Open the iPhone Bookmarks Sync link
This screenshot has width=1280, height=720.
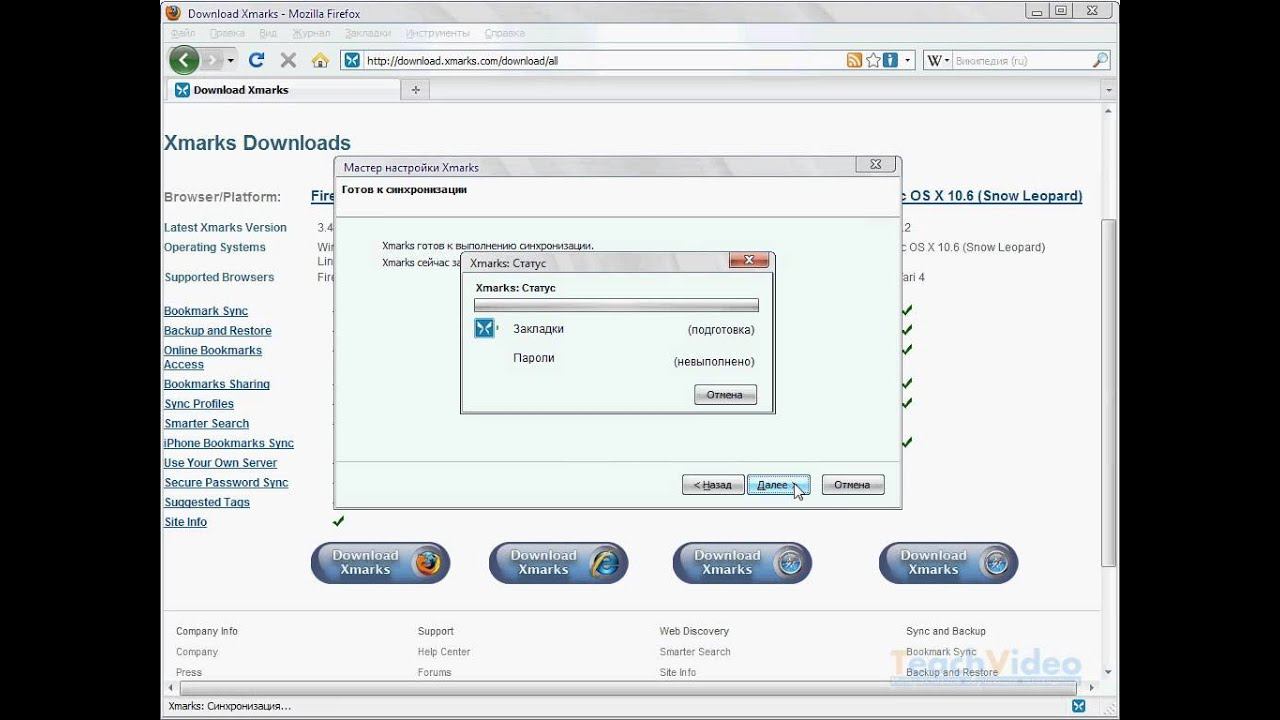click(x=229, y=443)
